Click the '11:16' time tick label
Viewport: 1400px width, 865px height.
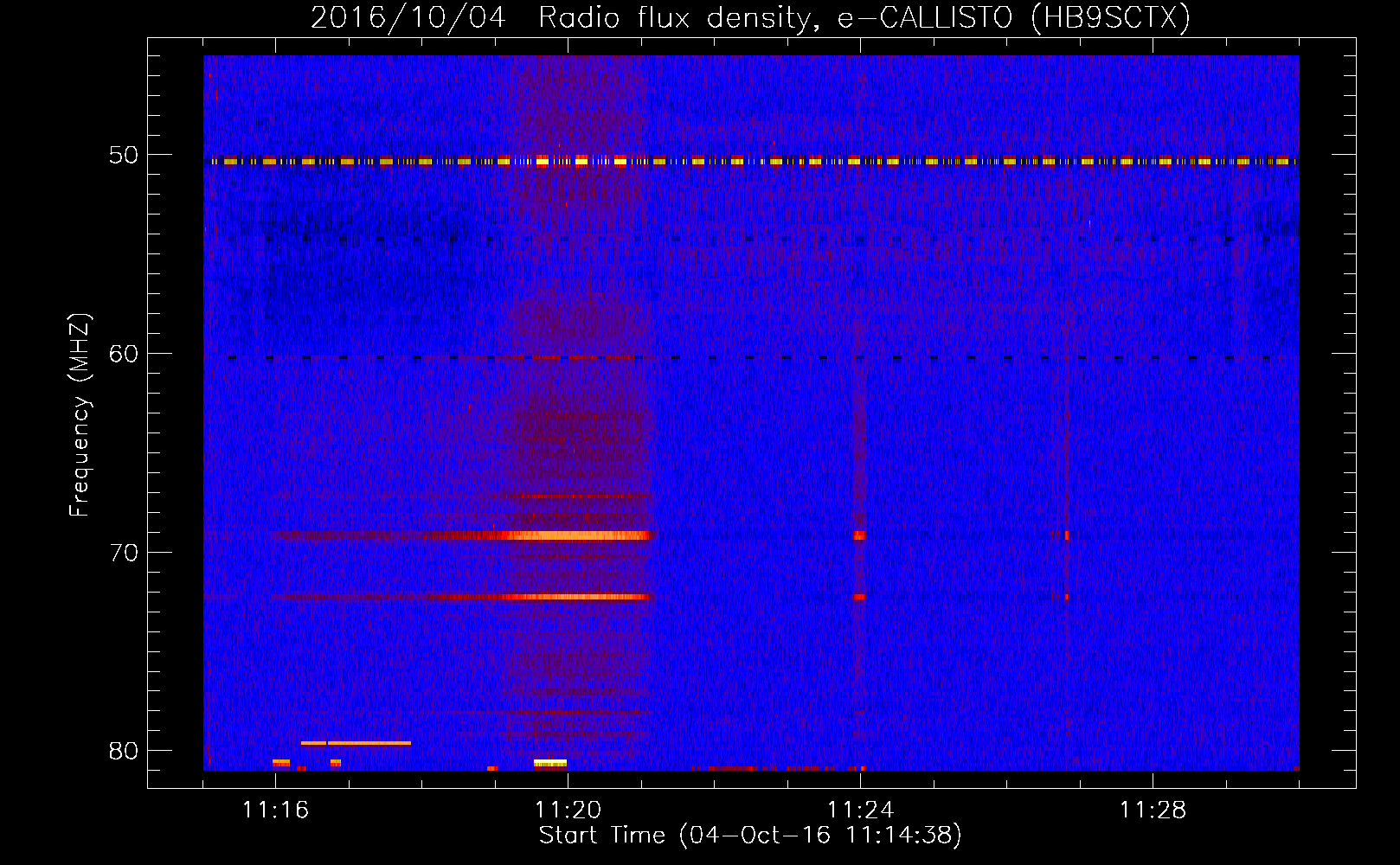275,810
